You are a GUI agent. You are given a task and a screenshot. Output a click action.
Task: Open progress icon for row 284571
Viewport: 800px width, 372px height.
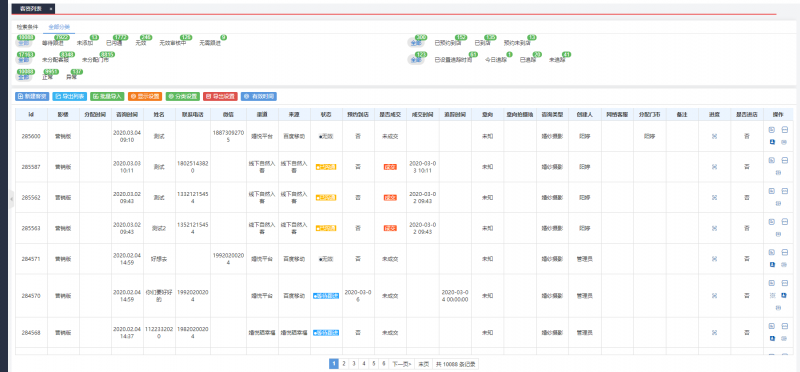[x=714, y=259]
